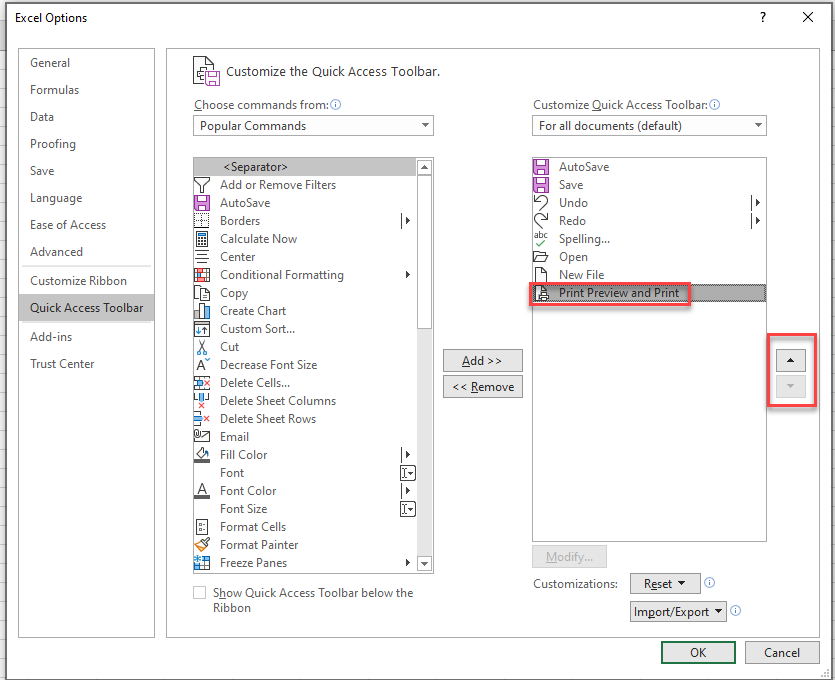Click the Format Painter brush icon
Screen dimensions: 835x680
click(202, 545)
